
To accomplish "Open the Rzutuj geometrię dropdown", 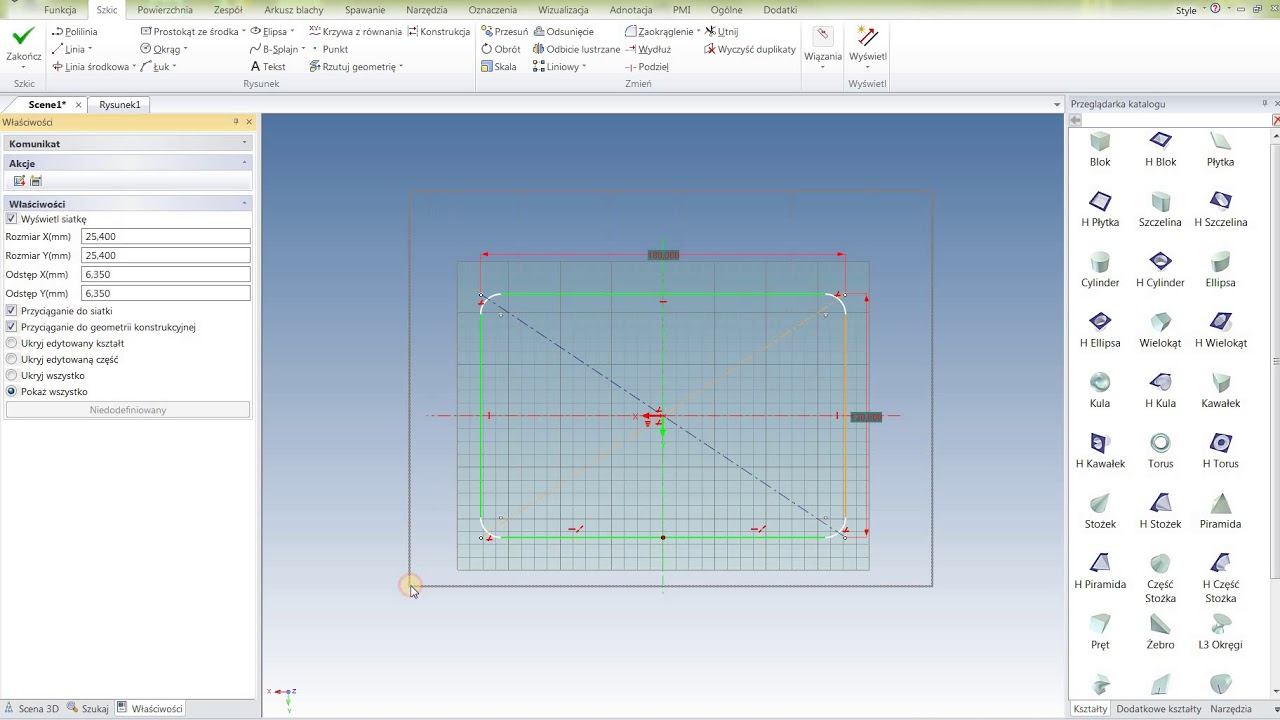I will tap(401, 67).
